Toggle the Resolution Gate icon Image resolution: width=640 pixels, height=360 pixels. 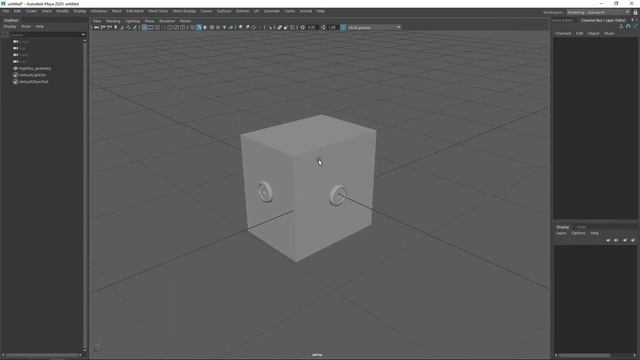pos(157,28)
